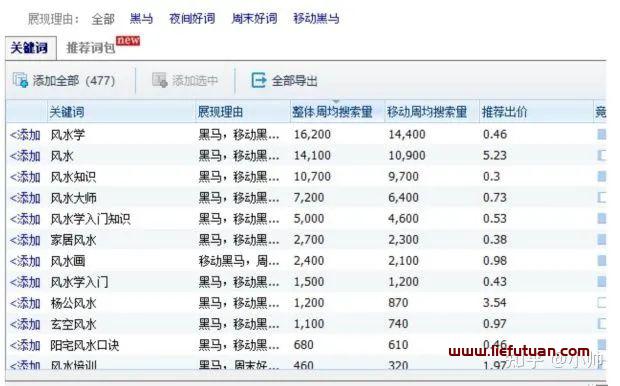This screenshot has width=620, height=386.
Task: Click the competition indicator in the 玄空风水 row
Action: point(601,324)
